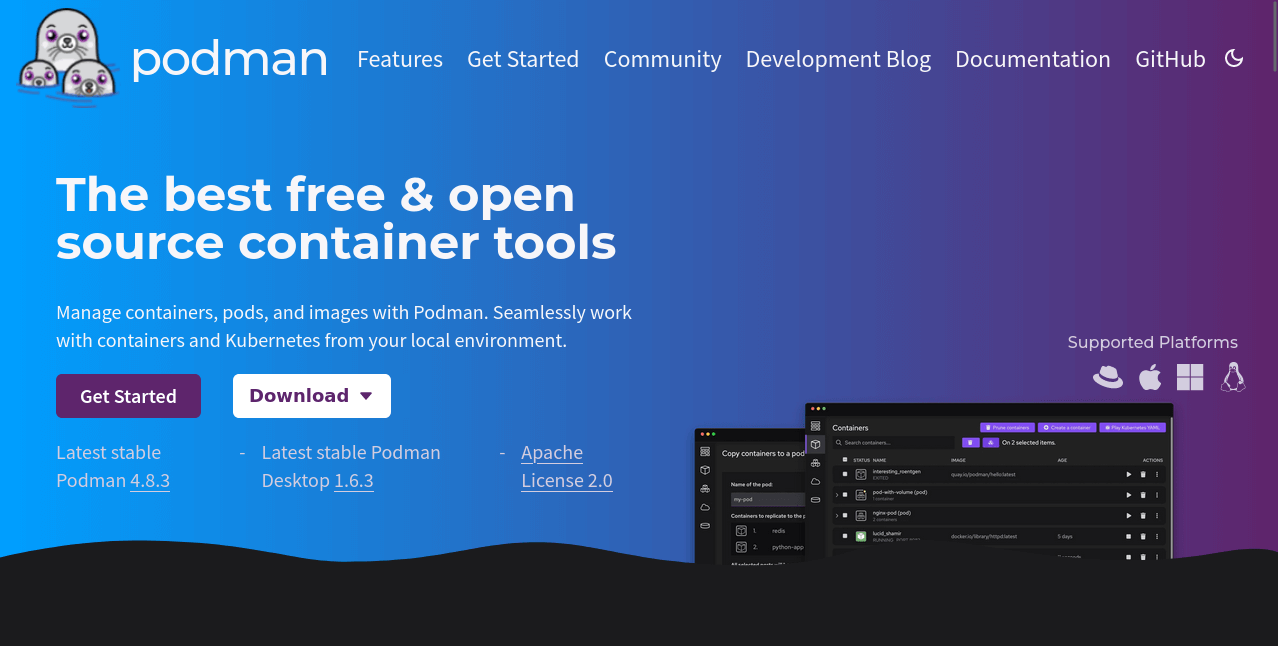Select the Red Hat fedora platform icon

(x=1108, y=377)
